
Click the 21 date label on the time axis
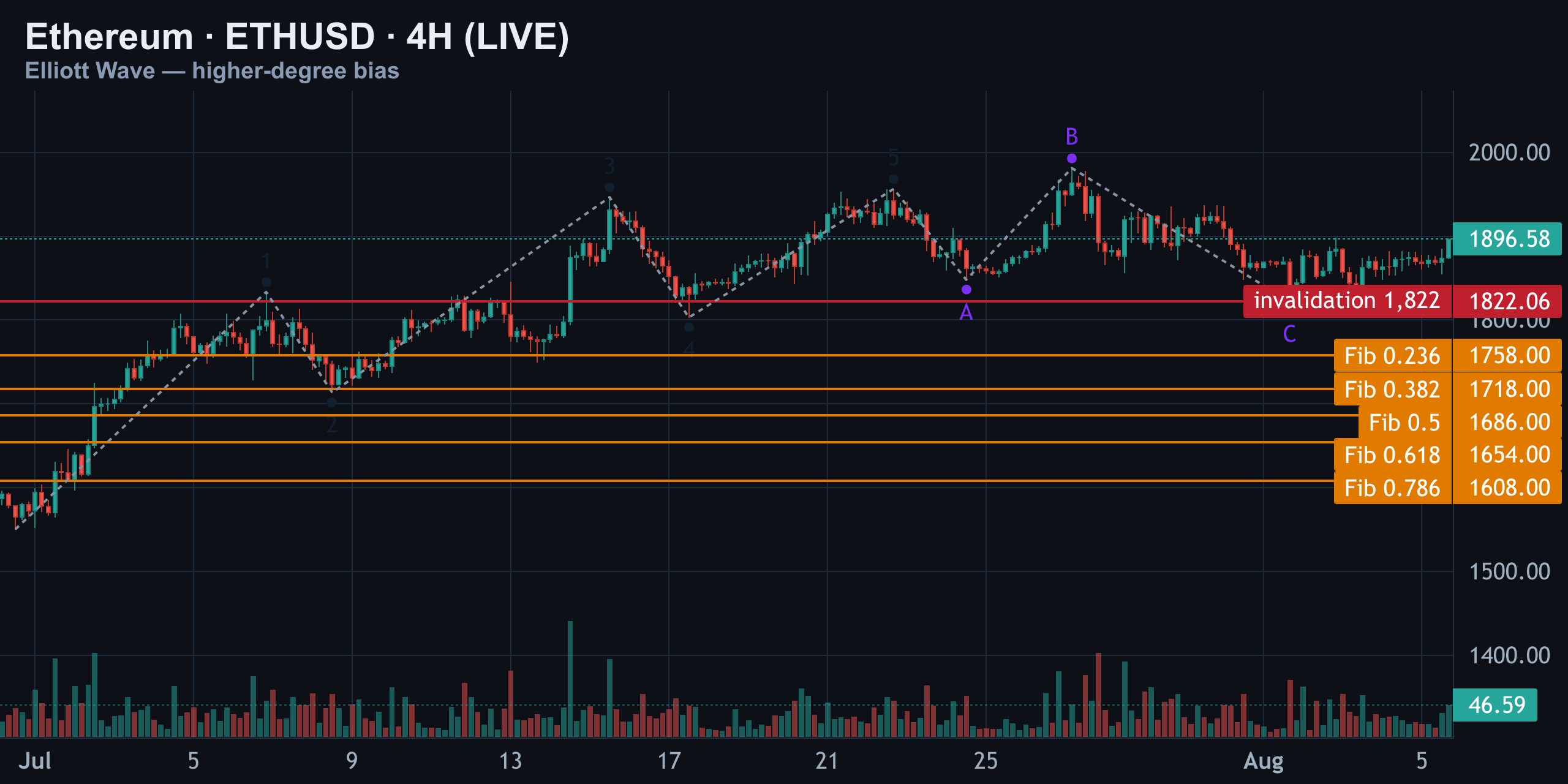(827, 761)
